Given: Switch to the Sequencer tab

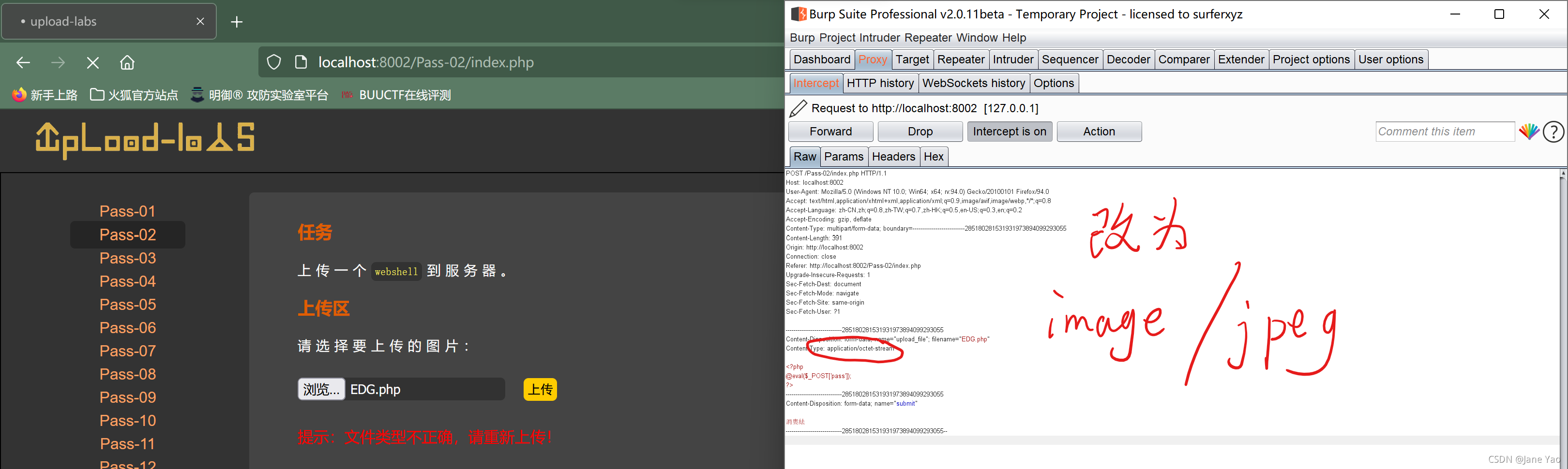Looking at the screenshot, I should coord(1070,59).
